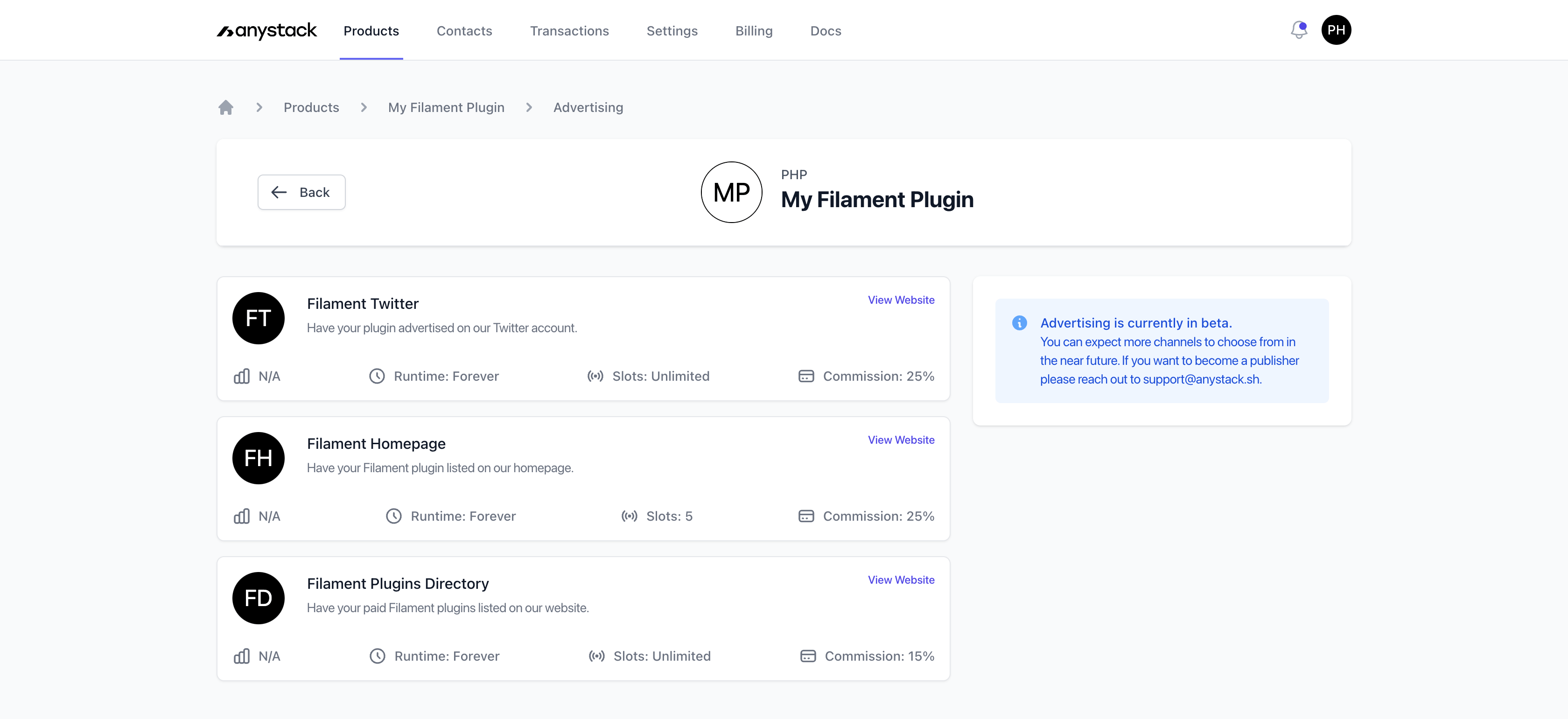This screenshot has height=719, width=1568.
Task: Open the Billing nav tab
Action: pos(754,31)
